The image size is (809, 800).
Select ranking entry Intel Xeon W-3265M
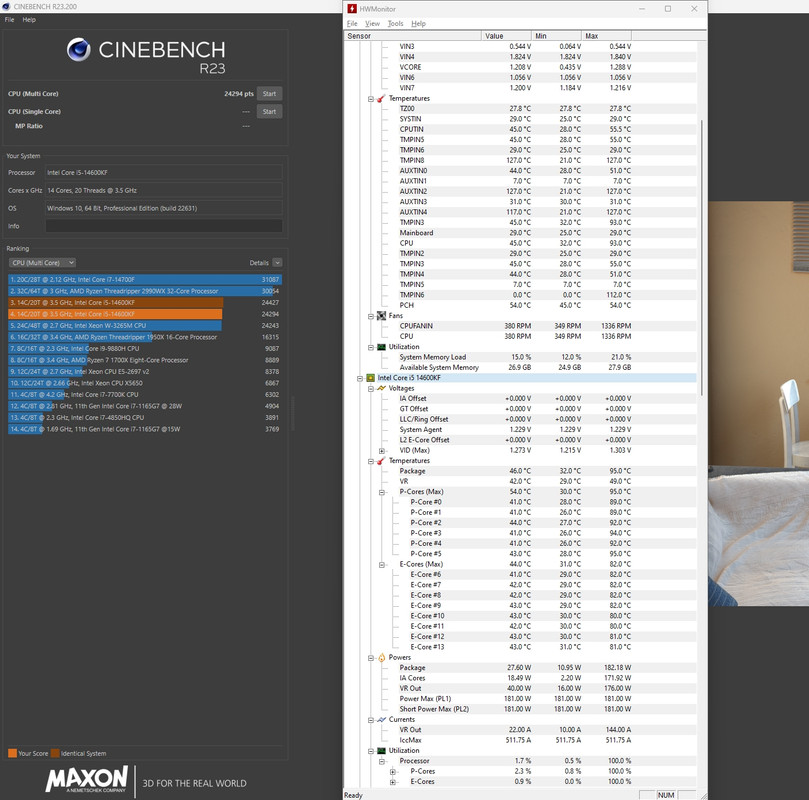(145, 325)
